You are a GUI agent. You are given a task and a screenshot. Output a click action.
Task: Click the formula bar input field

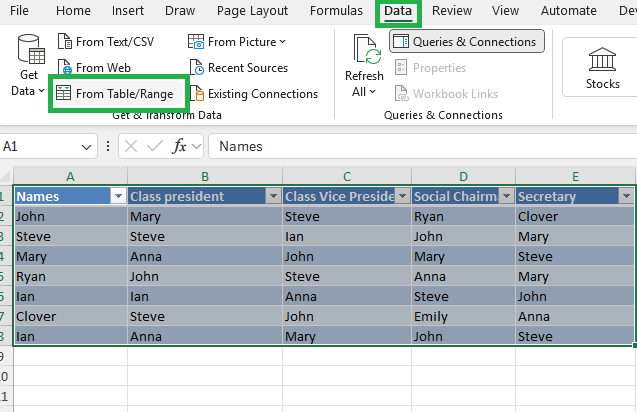coord(420,146)
